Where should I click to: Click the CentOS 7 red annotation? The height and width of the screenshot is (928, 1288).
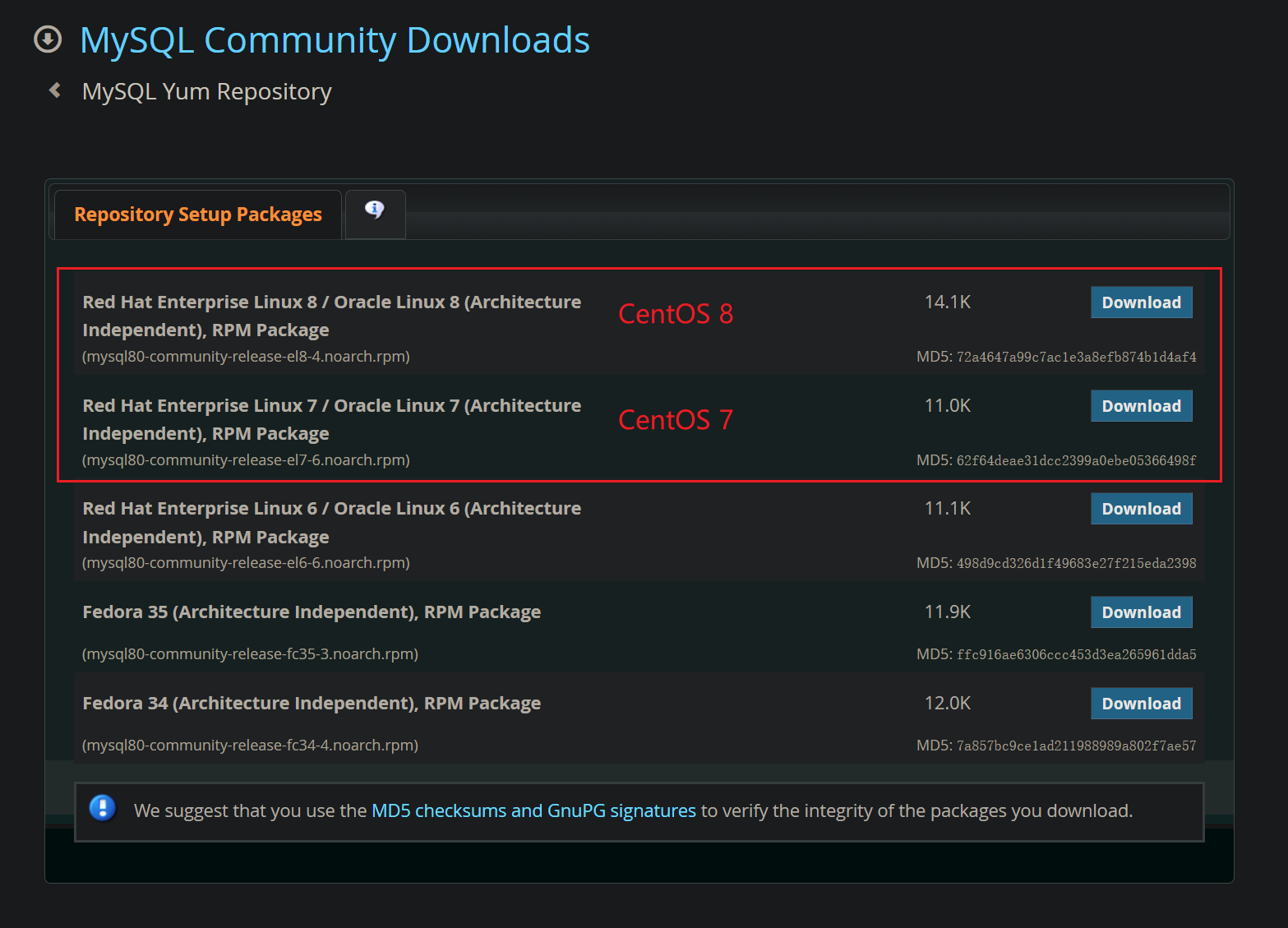click(x=675, y=419)
